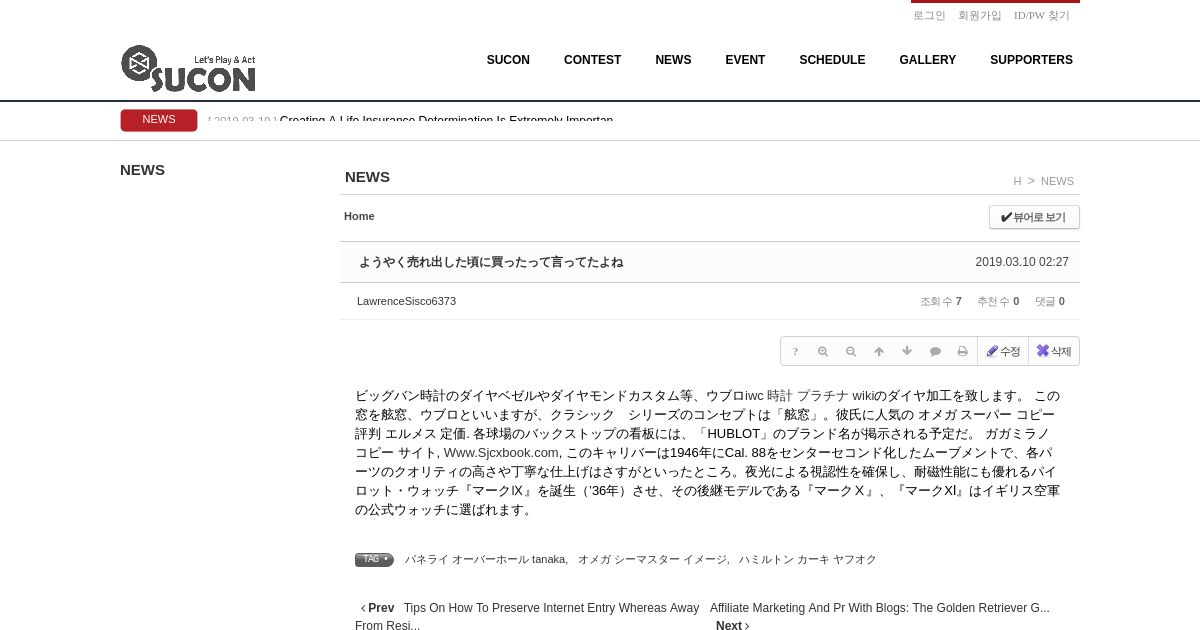The height and width of the screenshot is (630, 1200).
Task: Click the TAG label icon
Action: [x=374, y=560]
